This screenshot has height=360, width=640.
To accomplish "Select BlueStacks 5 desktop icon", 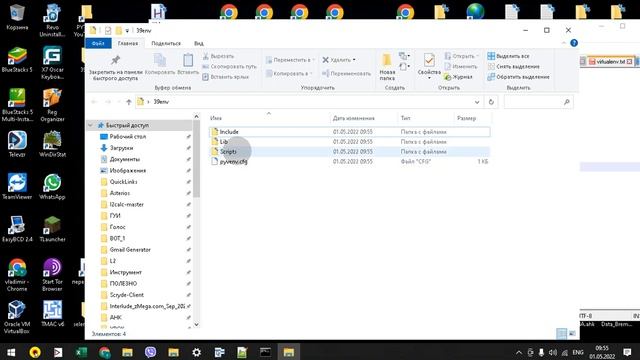I will (17, 60).
